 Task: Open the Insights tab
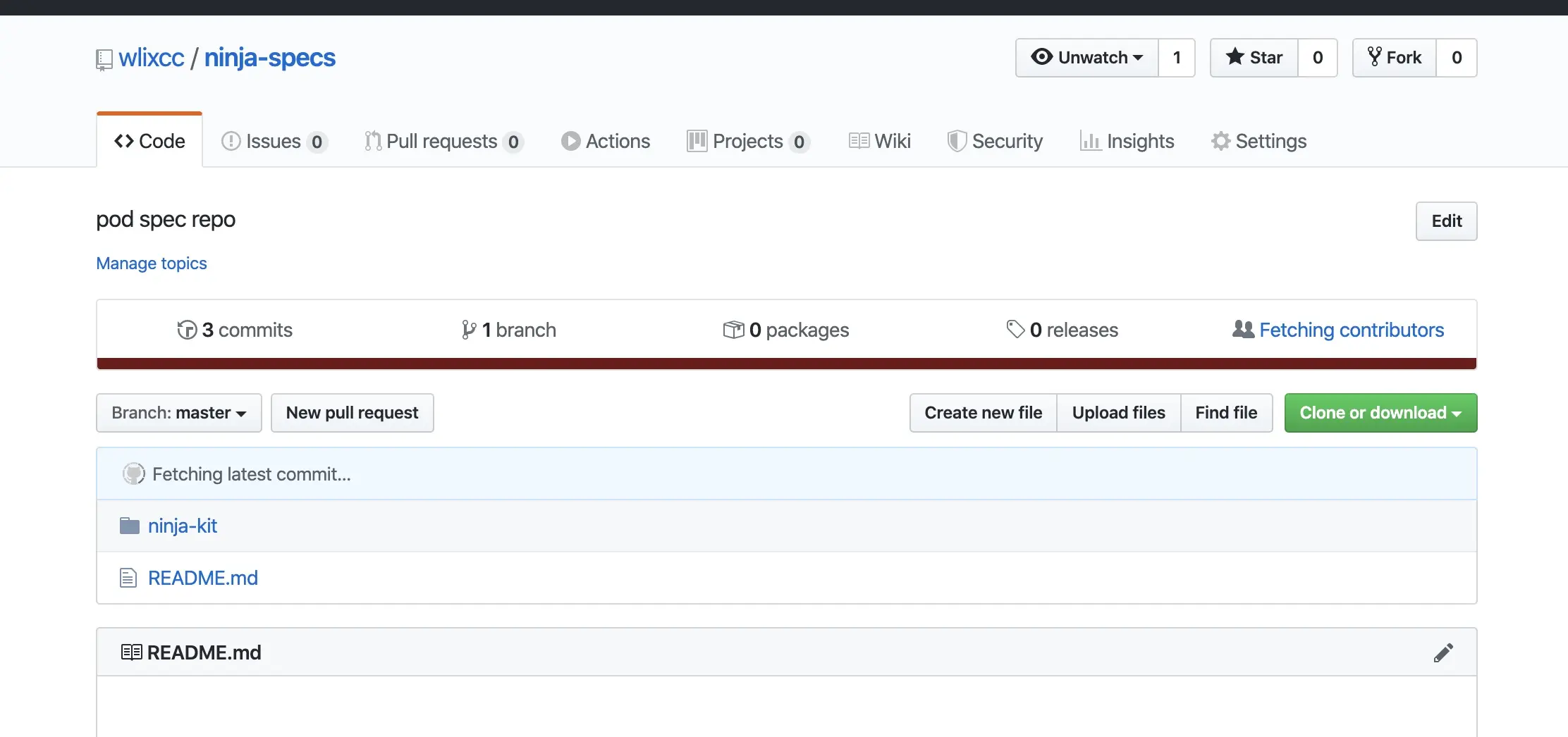pyautogui.click(x=1127, y=141)
